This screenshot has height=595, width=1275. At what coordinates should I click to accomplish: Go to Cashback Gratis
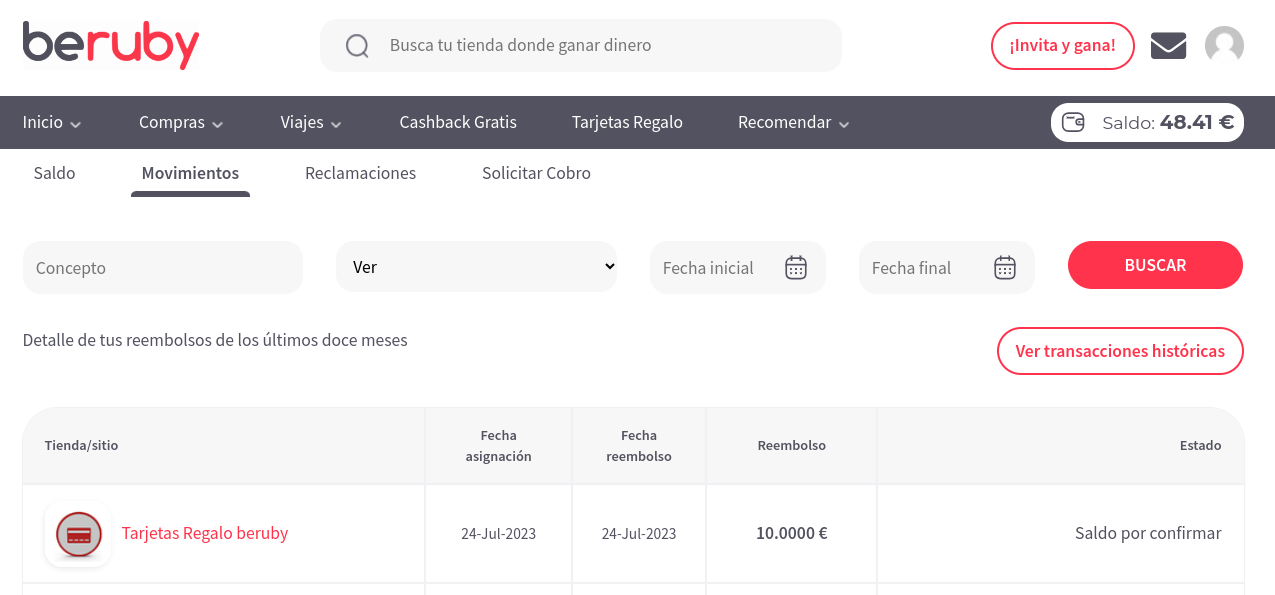coord(458,123)
